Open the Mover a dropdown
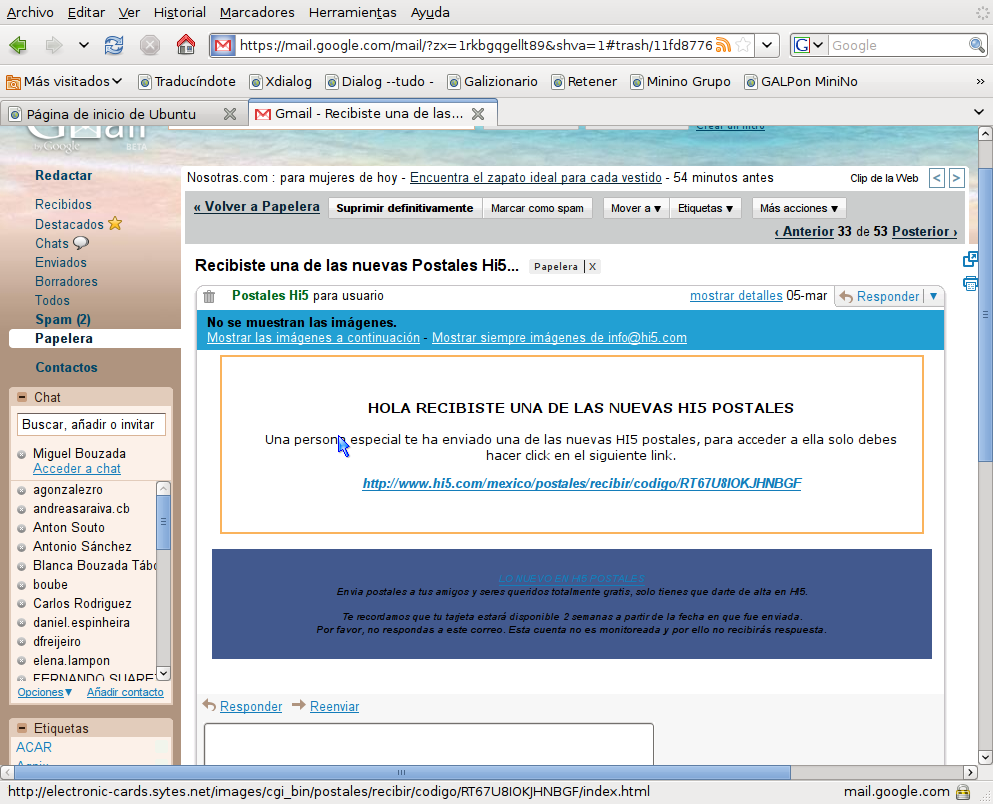Image resolution: width=993 pixels, height=804 pixels. 636,208
